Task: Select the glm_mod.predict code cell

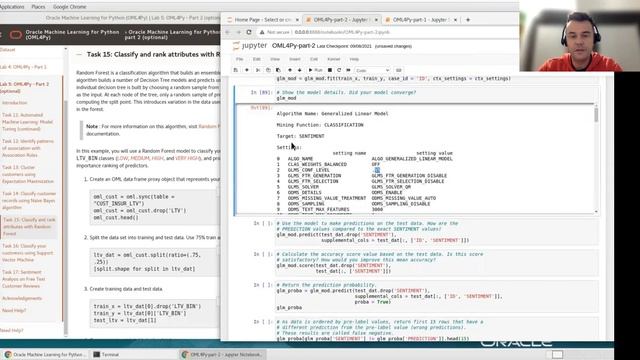Action: [437, 232]
